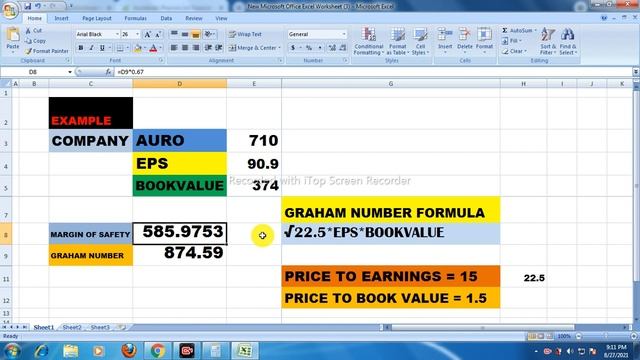Align text to bottom
Screen dimensions: 640x360
196,34
